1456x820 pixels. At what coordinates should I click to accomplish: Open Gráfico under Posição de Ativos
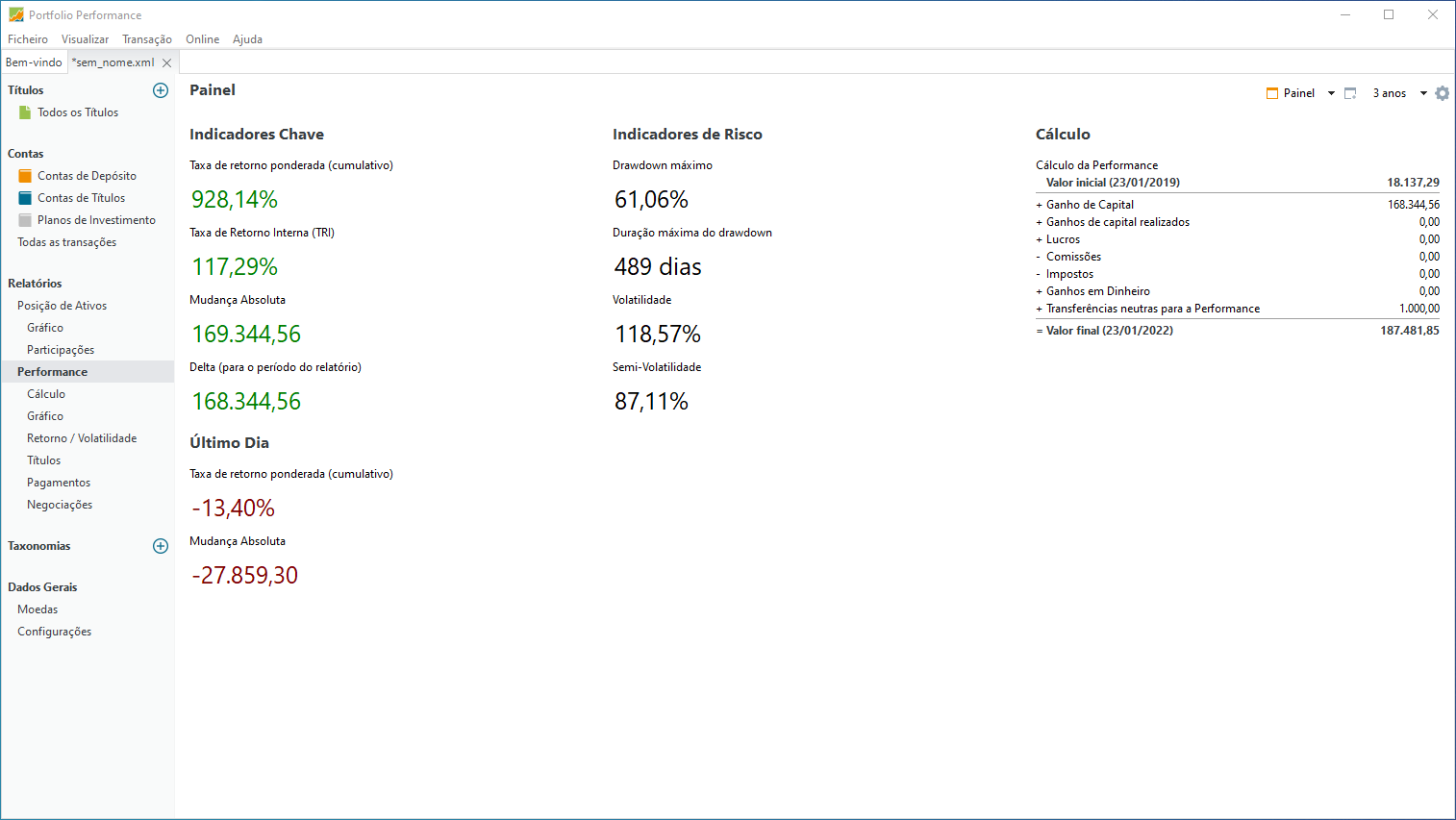click(45, 328)
